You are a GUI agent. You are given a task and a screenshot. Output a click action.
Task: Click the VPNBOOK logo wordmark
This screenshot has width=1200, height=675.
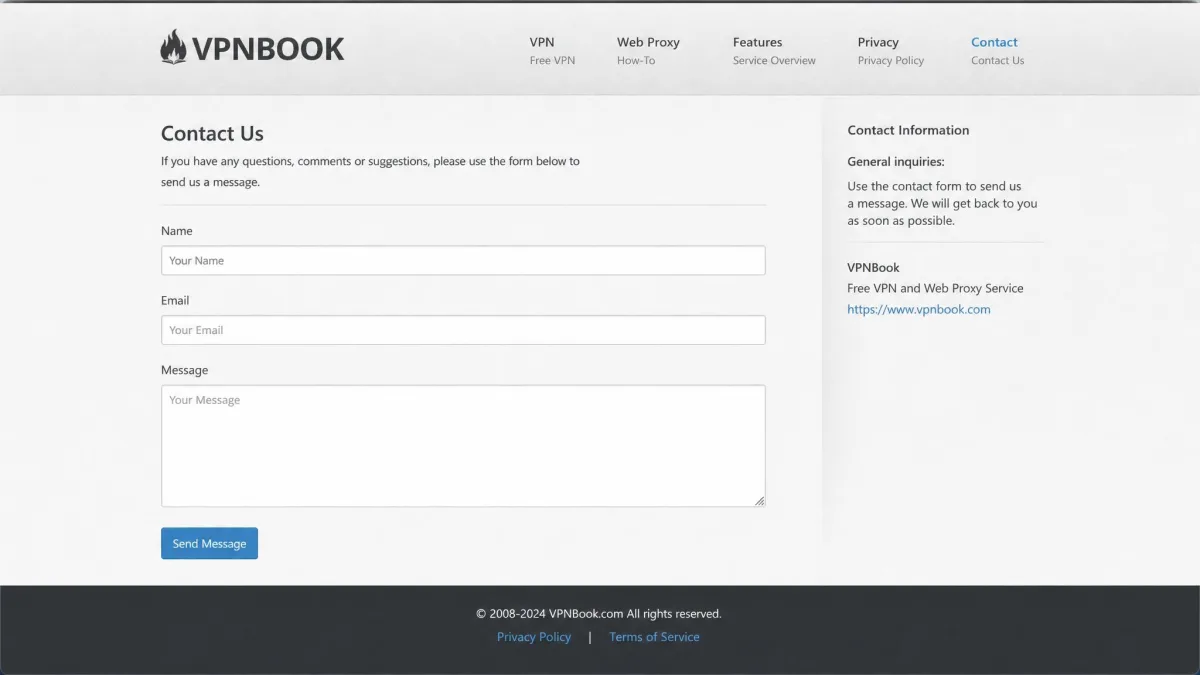268,49
